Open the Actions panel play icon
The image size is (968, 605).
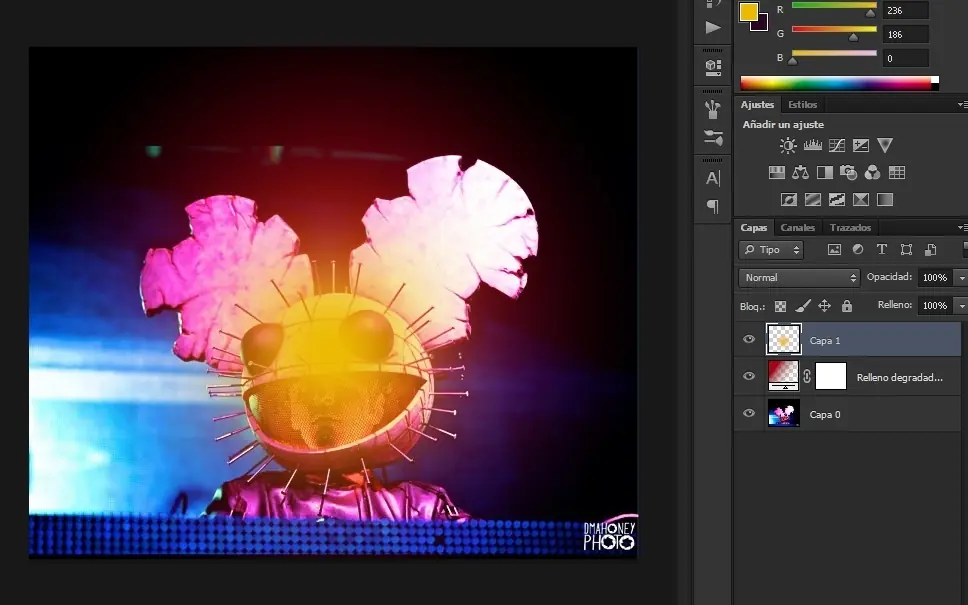click(713, 27)
